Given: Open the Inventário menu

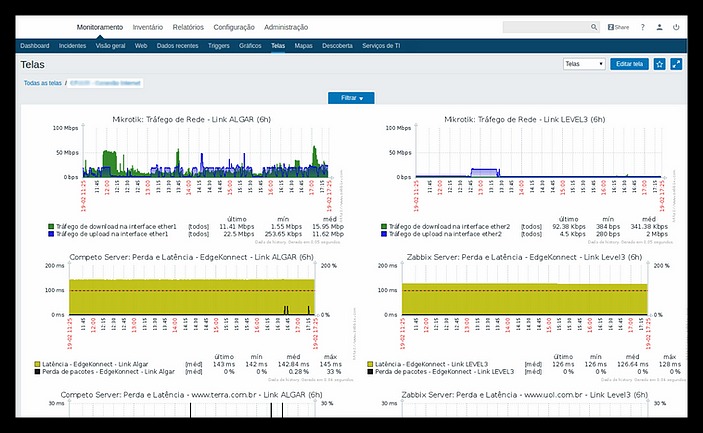Looking at the screenshot, I should click(x=148, y=27).
